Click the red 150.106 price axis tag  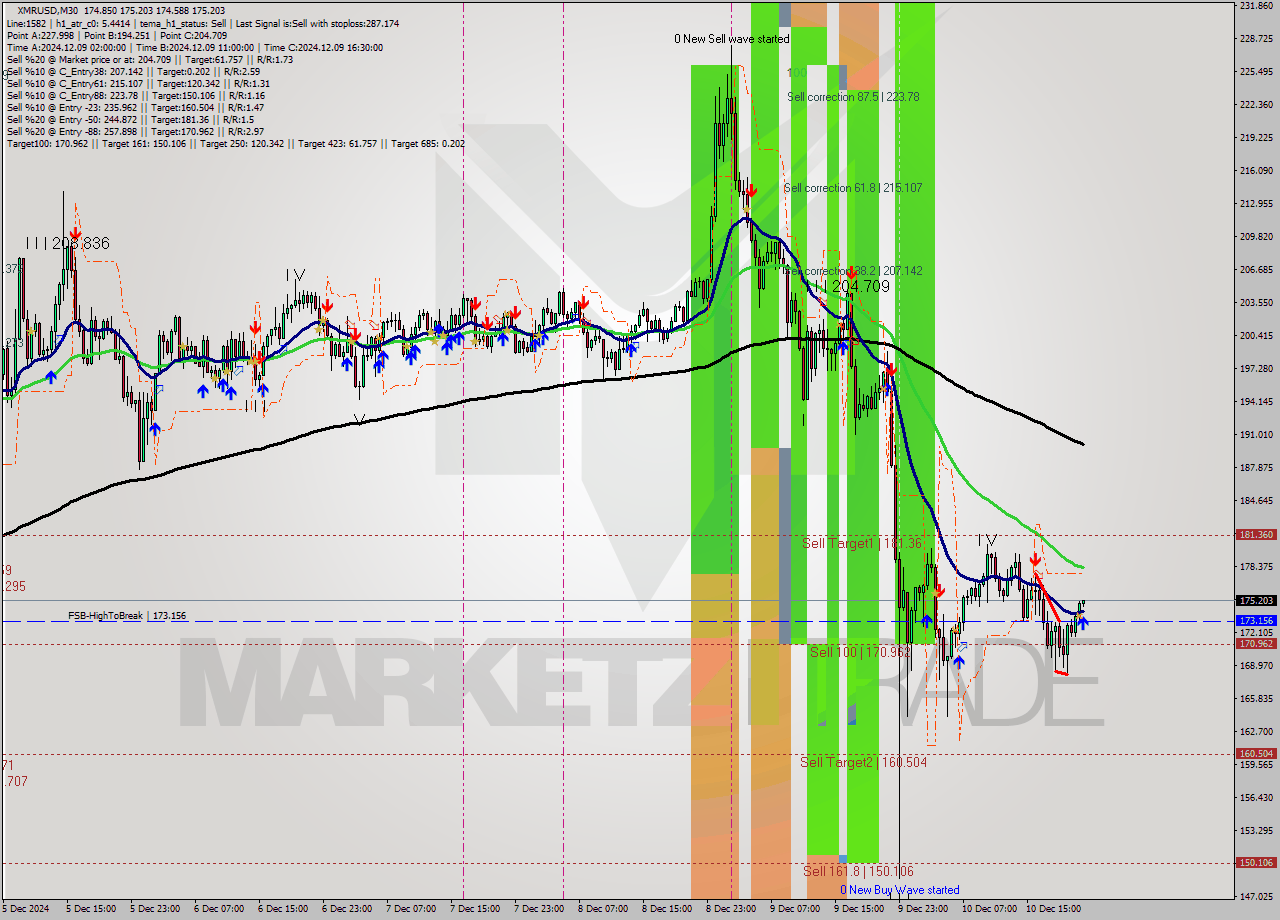[1256, 862]
